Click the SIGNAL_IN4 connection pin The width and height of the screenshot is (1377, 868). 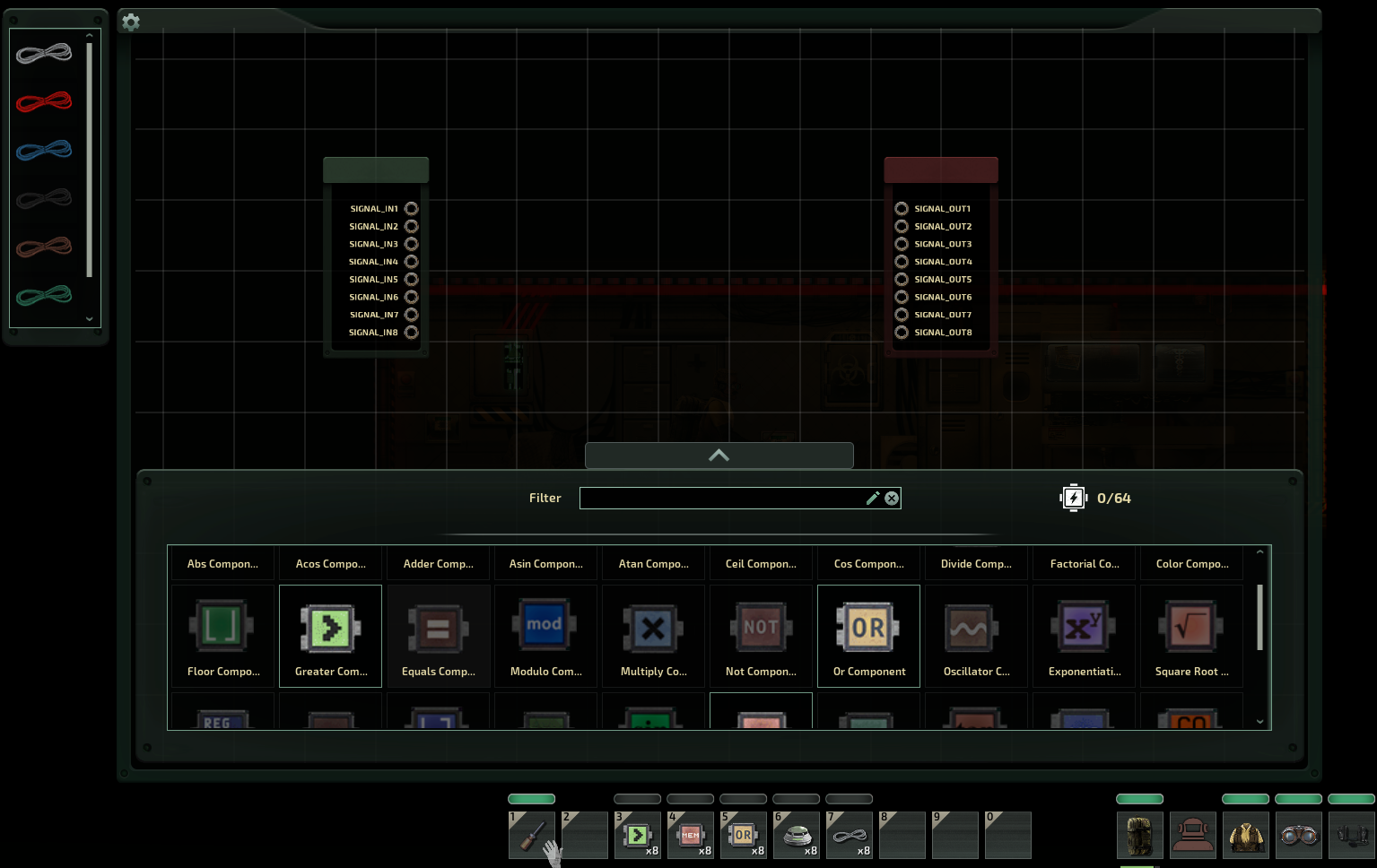click(x=412, y=262)
